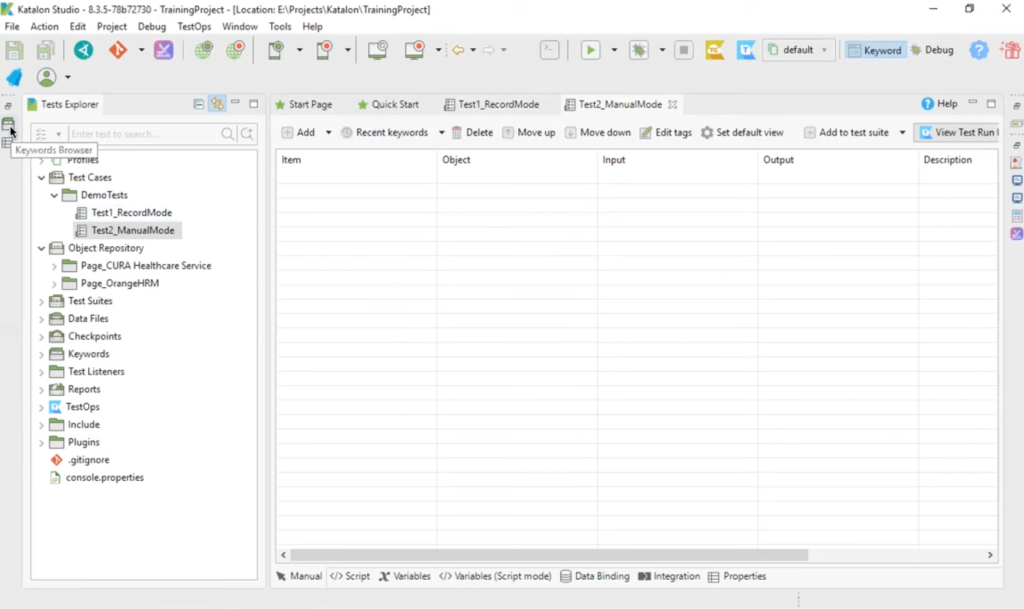Open the Git integration icon
The height and width of the screenshot is (609, 1024).
click(x=118, y=50)
